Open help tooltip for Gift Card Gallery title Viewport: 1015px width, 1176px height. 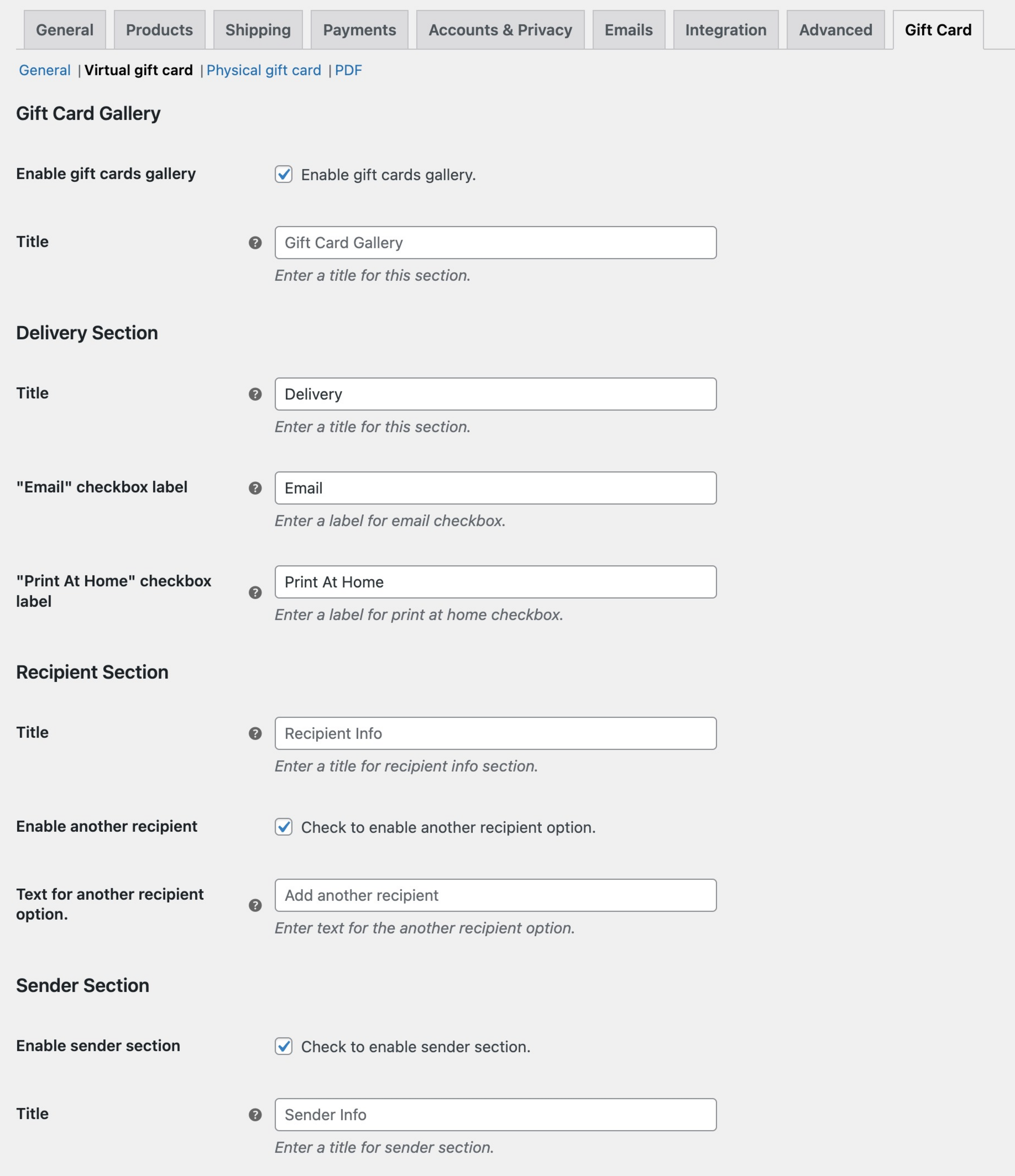(255, 242)
